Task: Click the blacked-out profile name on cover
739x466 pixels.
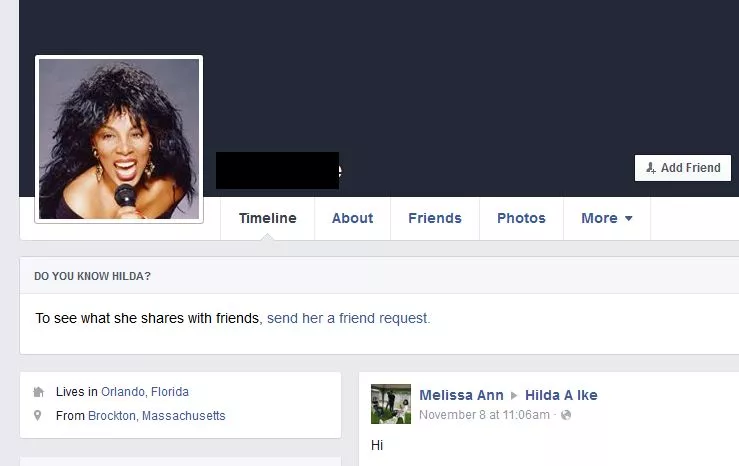Action: click(x=278, y=170)
